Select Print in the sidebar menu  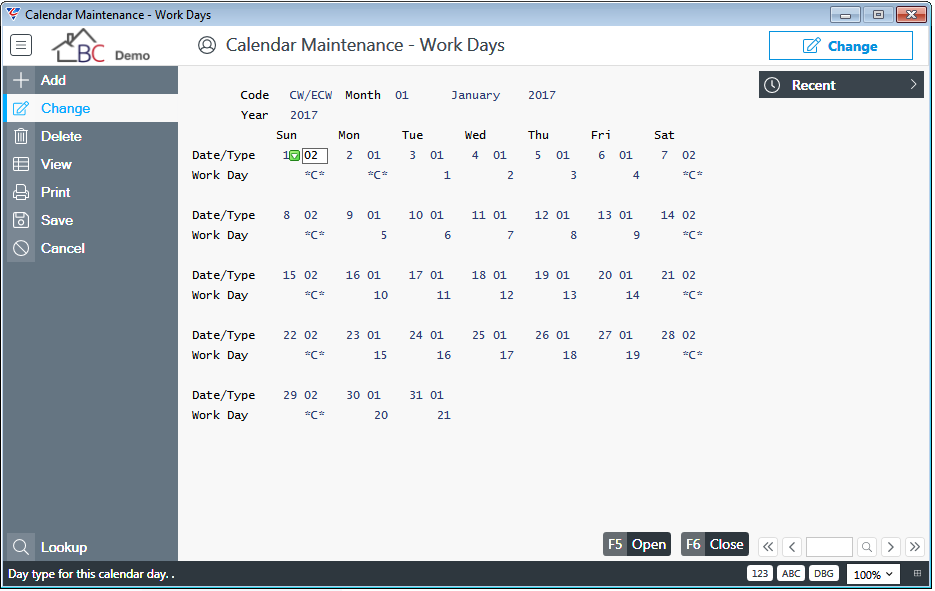(91, 192)
